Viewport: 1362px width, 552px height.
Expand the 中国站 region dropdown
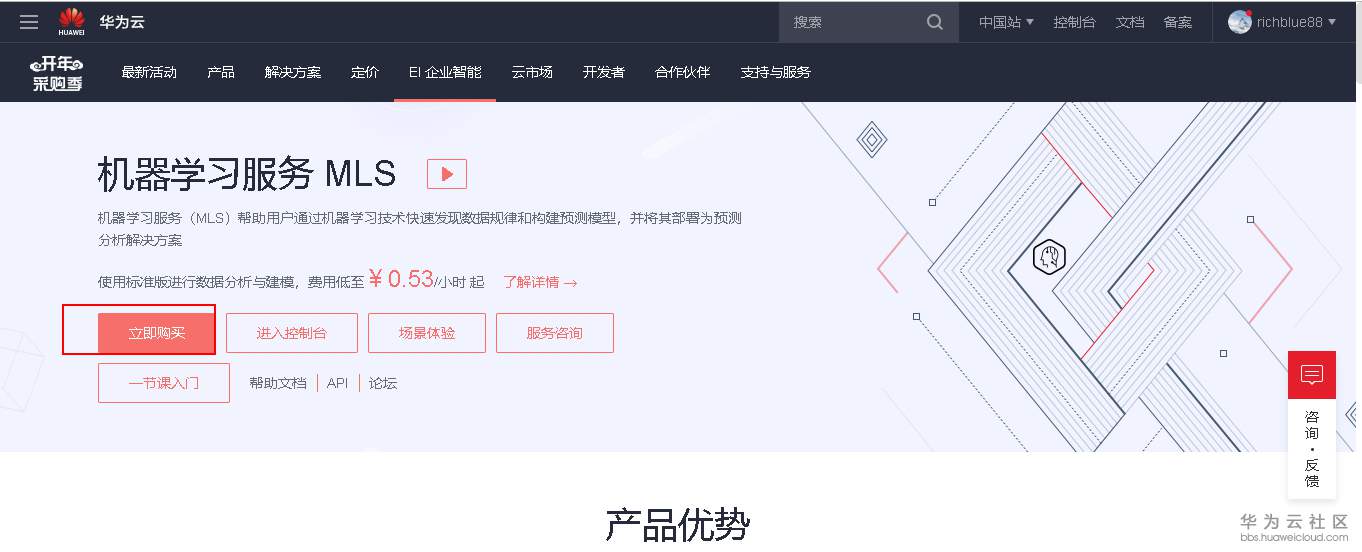click(x=1006, y=22)
